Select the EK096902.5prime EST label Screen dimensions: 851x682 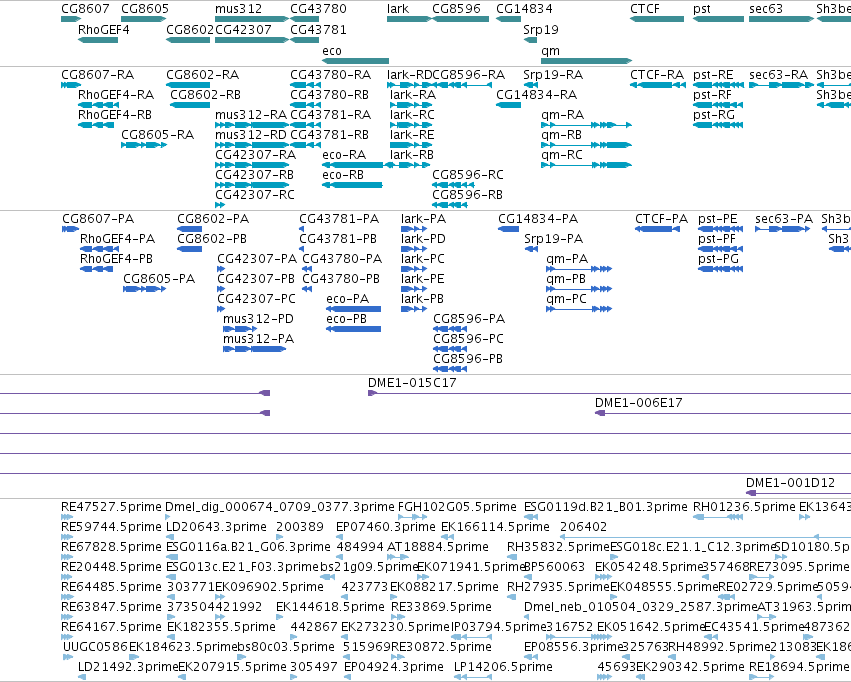269,587
